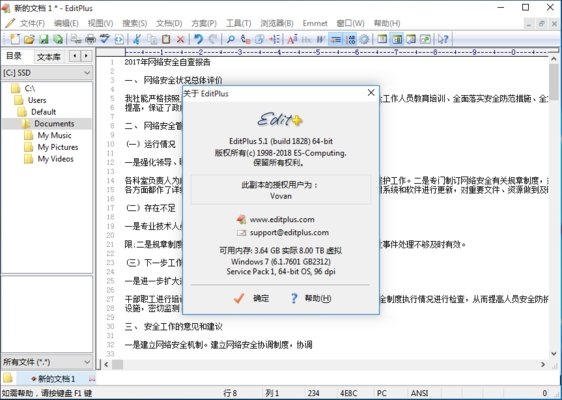Open the font settings icon

(x=292, y=39)
